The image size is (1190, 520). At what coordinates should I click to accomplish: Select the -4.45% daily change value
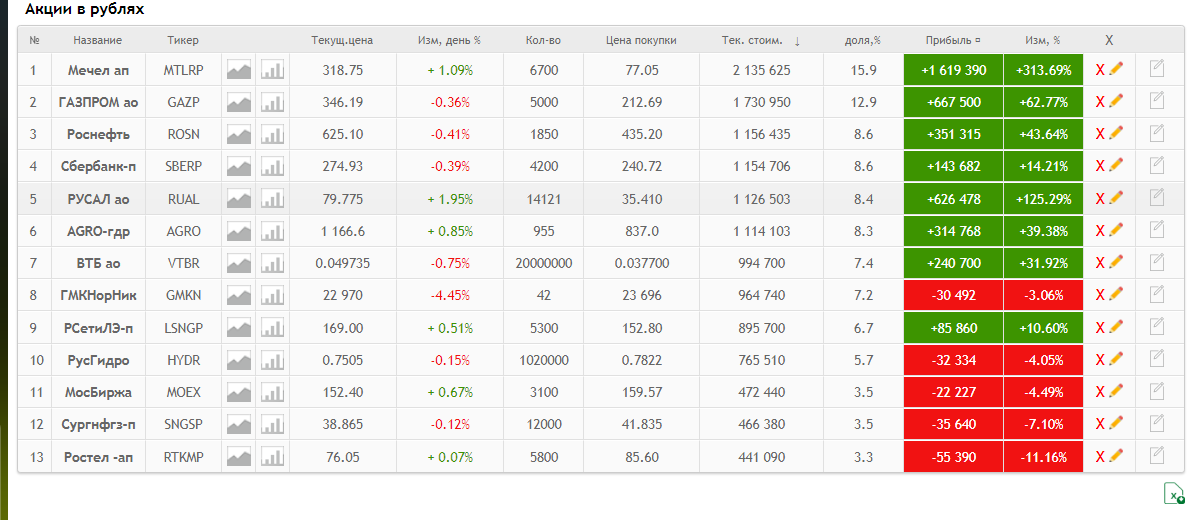(x=450, y=295)
